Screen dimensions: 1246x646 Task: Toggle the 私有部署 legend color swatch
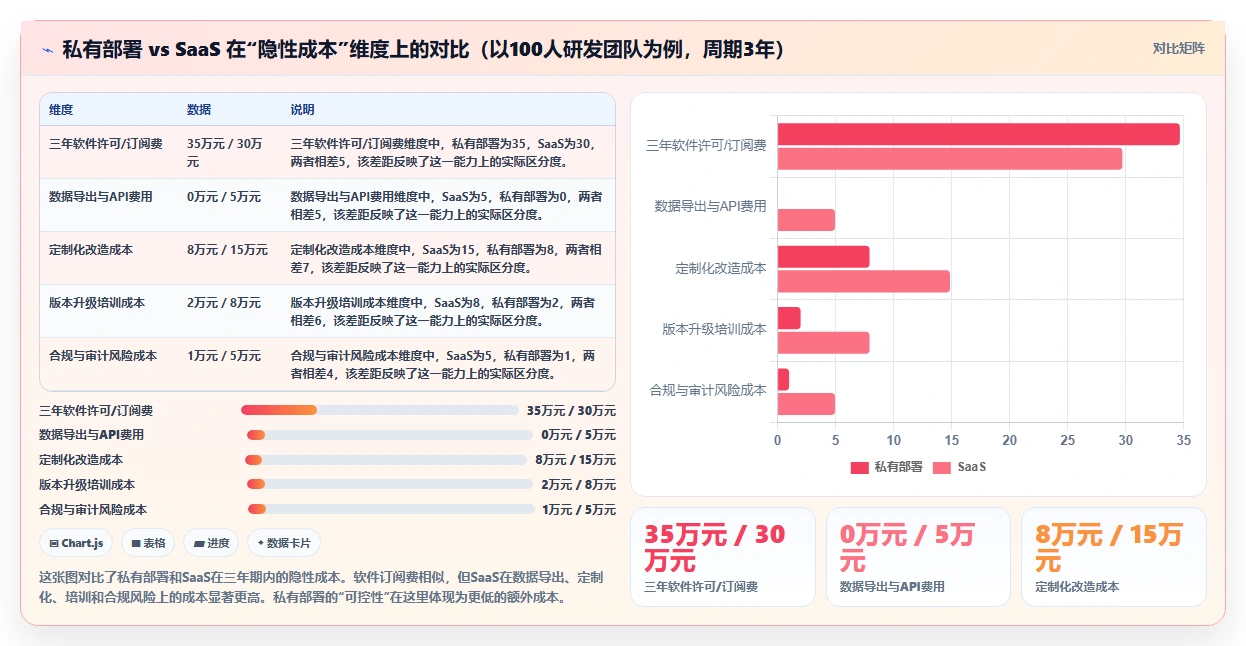(x=860, y=467)
